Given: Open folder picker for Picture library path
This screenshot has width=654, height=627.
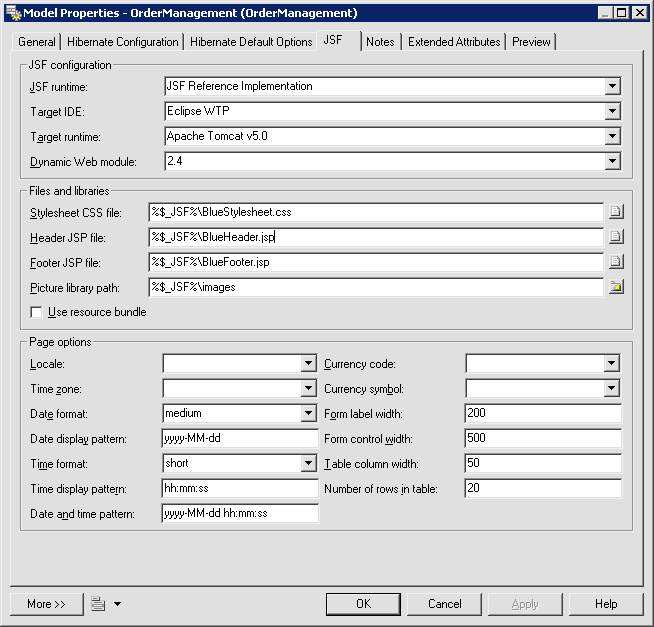Looking at the screenshot, I should [616, 287].
